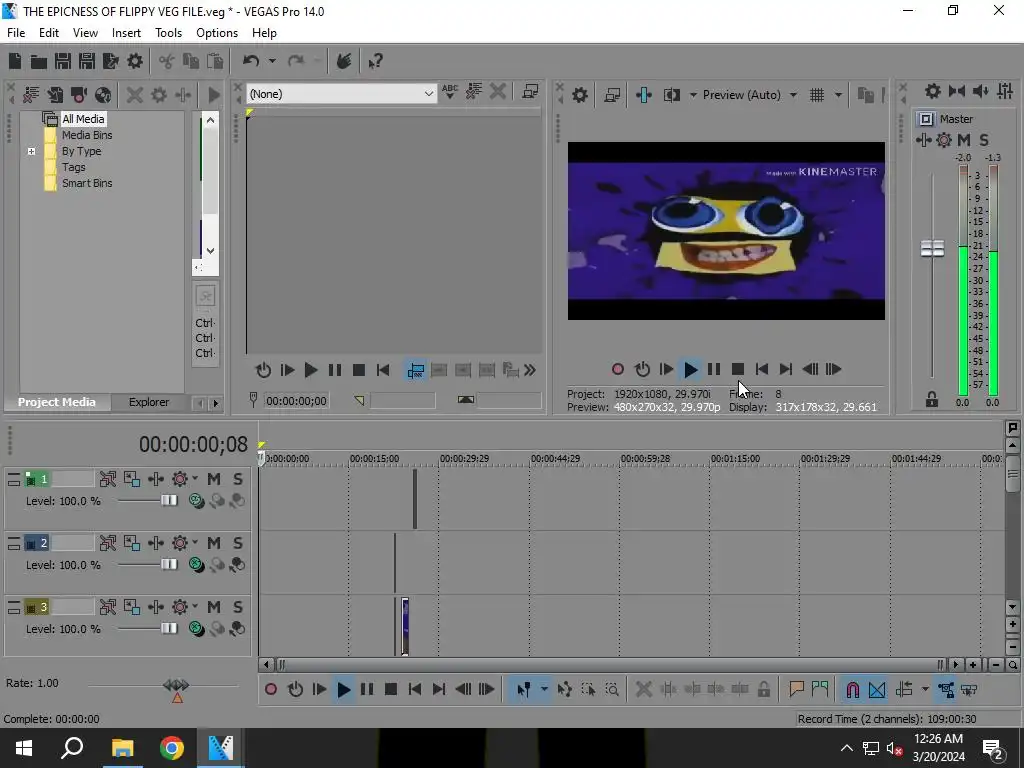Screen dimensions: 1024x768
Task: Click the Lock event icon
Action: 763,690
